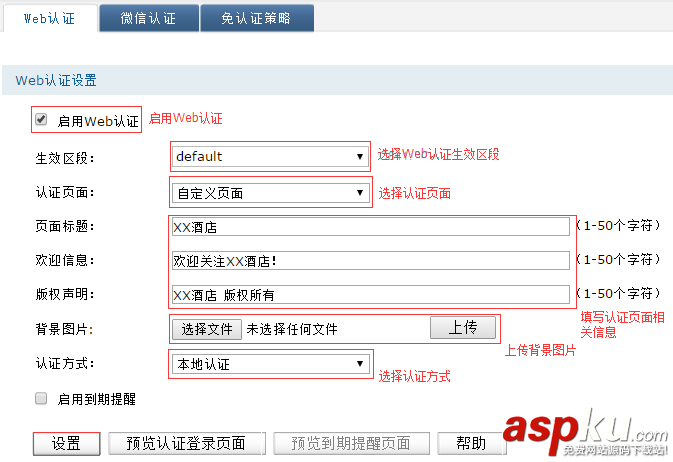Open the 认证方式 本地认证 dropdown
Screen dimensions: 673x462
click(x=270, y=364)
